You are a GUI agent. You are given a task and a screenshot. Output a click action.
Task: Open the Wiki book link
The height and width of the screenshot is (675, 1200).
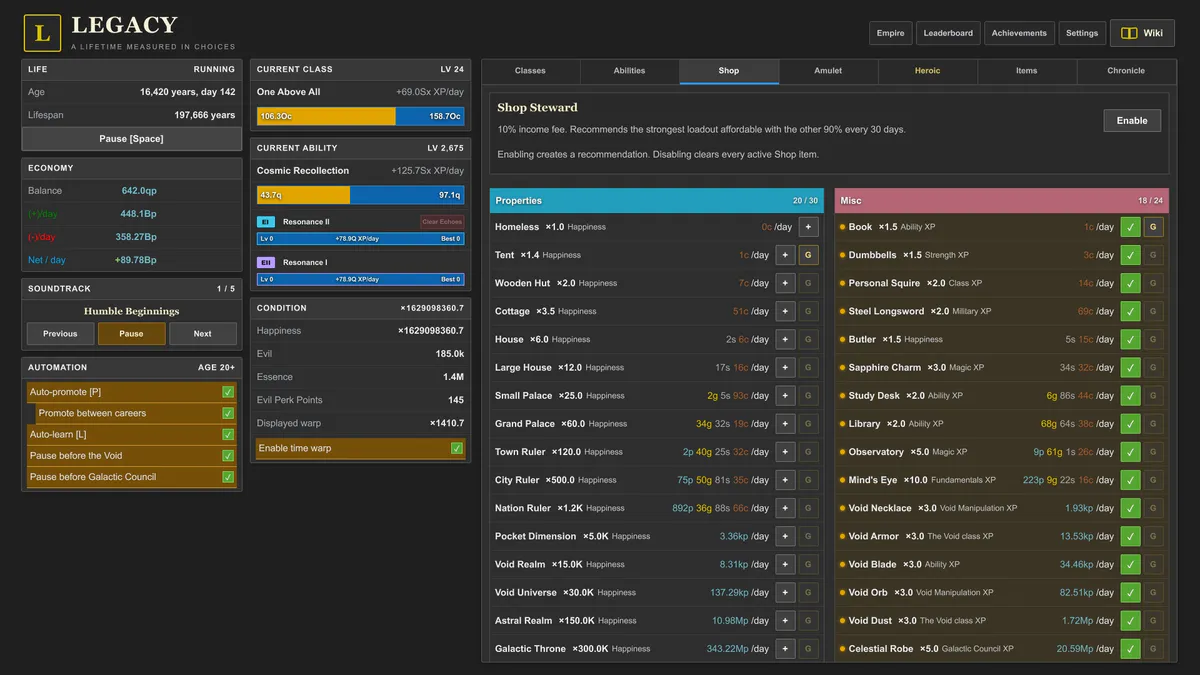click(x=1142, y=33)
